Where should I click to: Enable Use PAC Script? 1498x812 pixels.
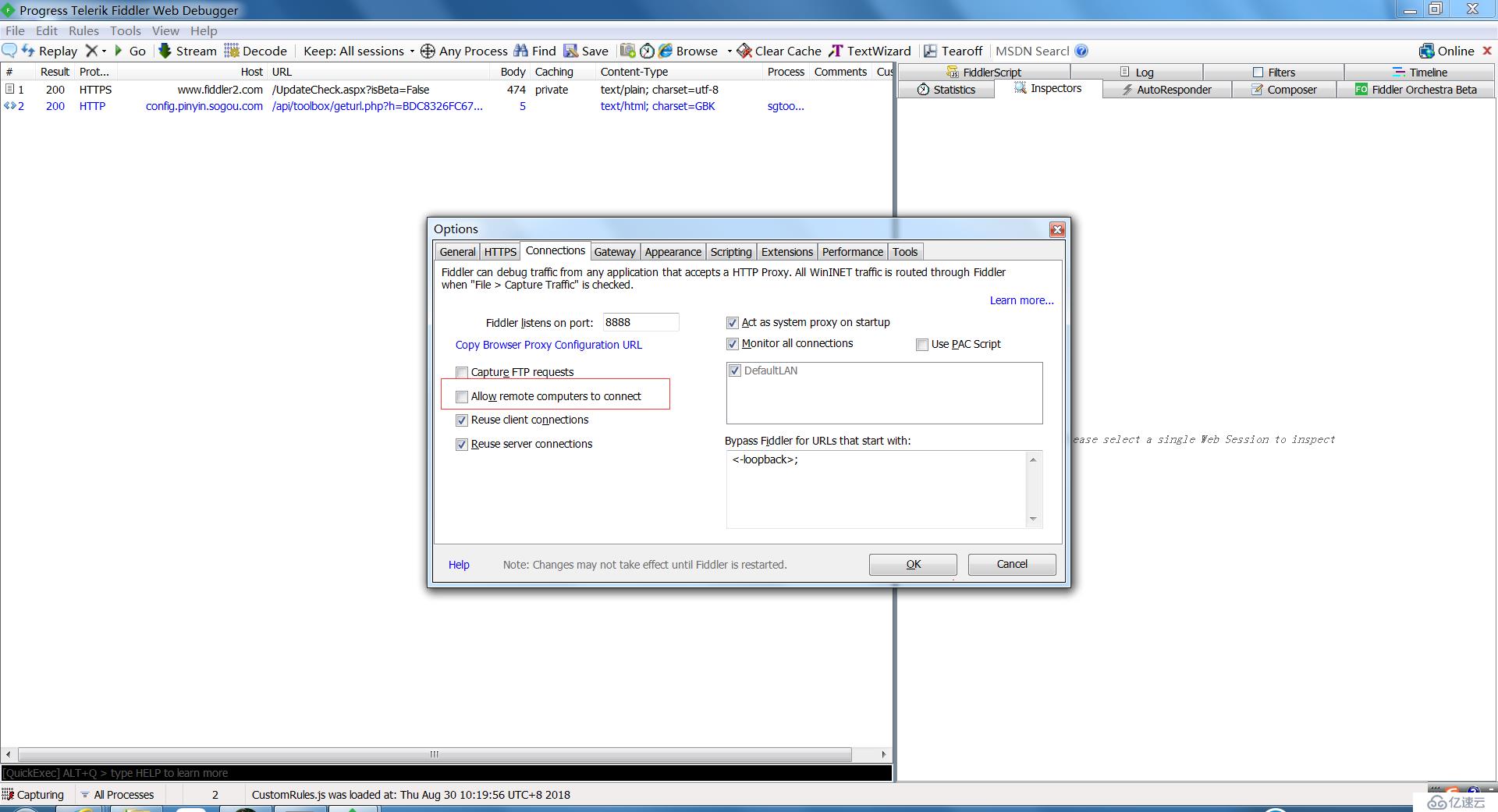[x=922, y=345]
